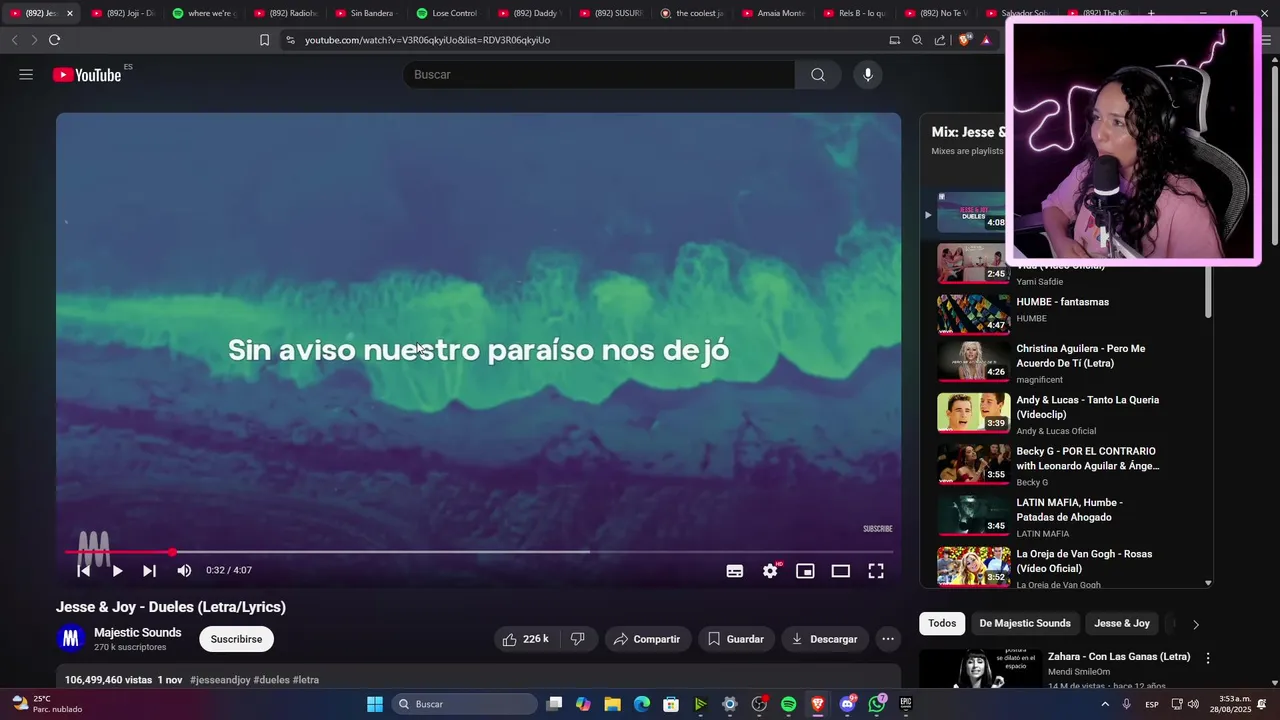
Task: Reload the page in the browser
Action: (54, 40)
